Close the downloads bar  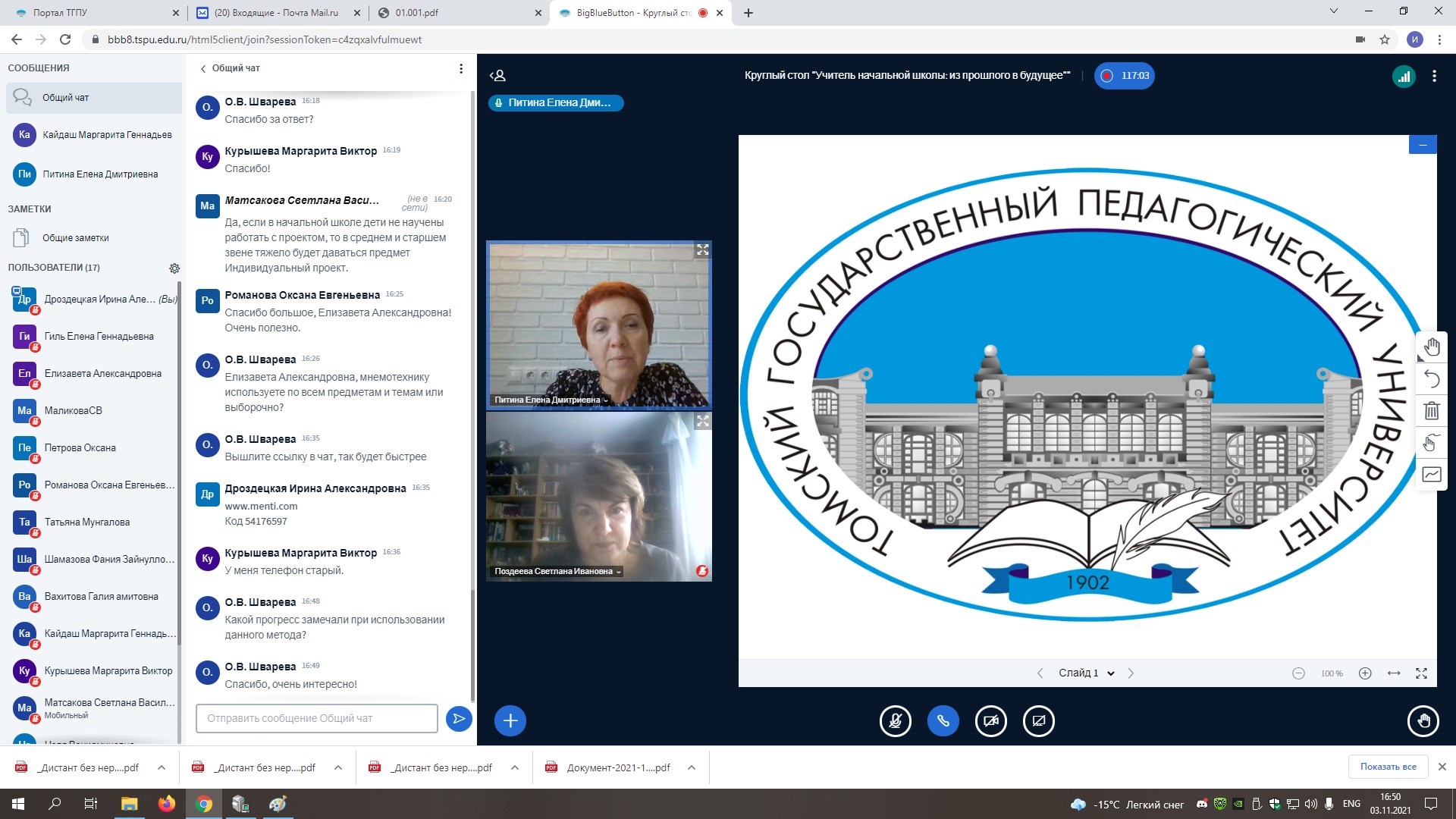tap(1442, 767)
